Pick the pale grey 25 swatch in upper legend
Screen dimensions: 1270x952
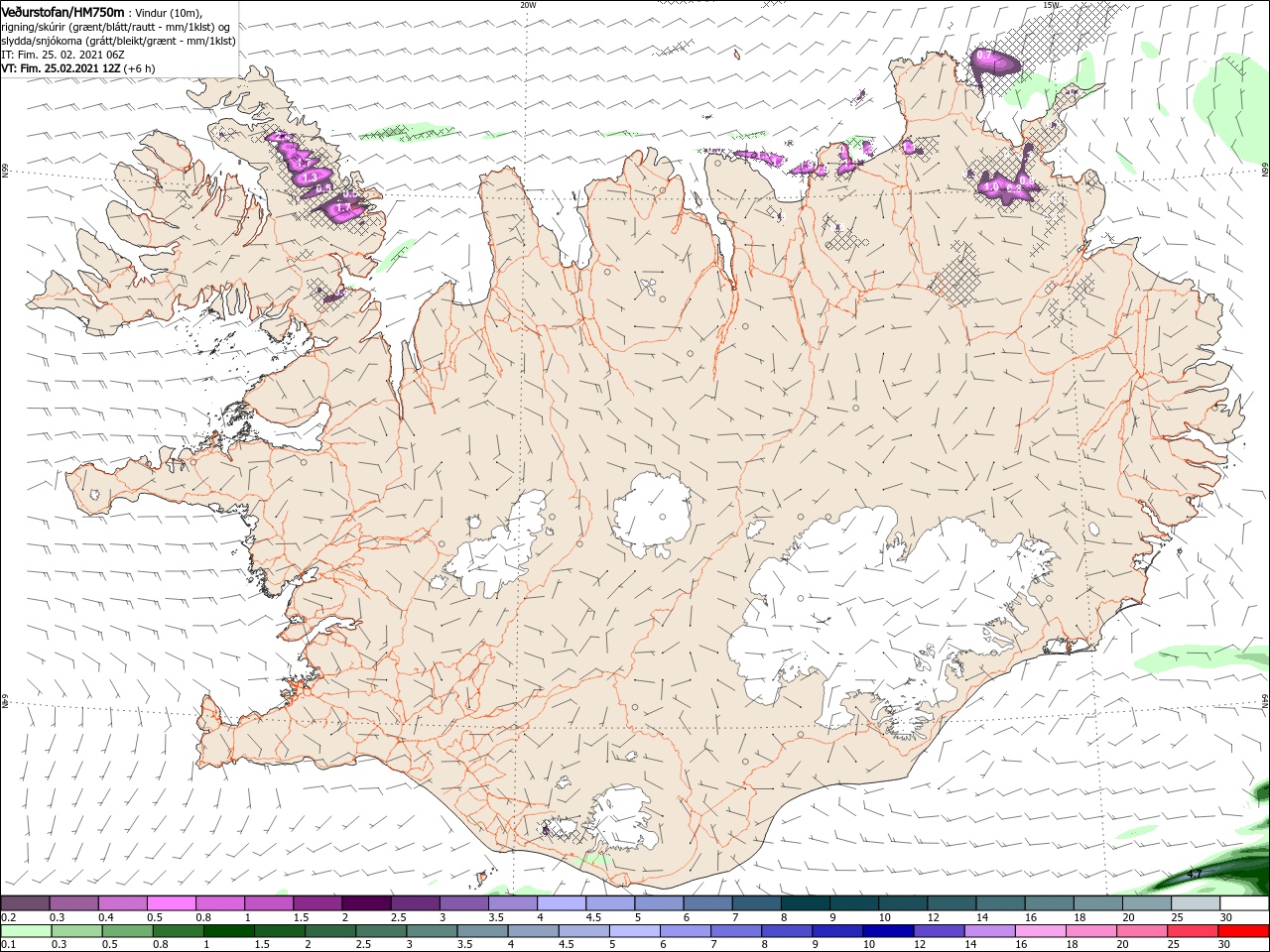tap(1196, 903)
